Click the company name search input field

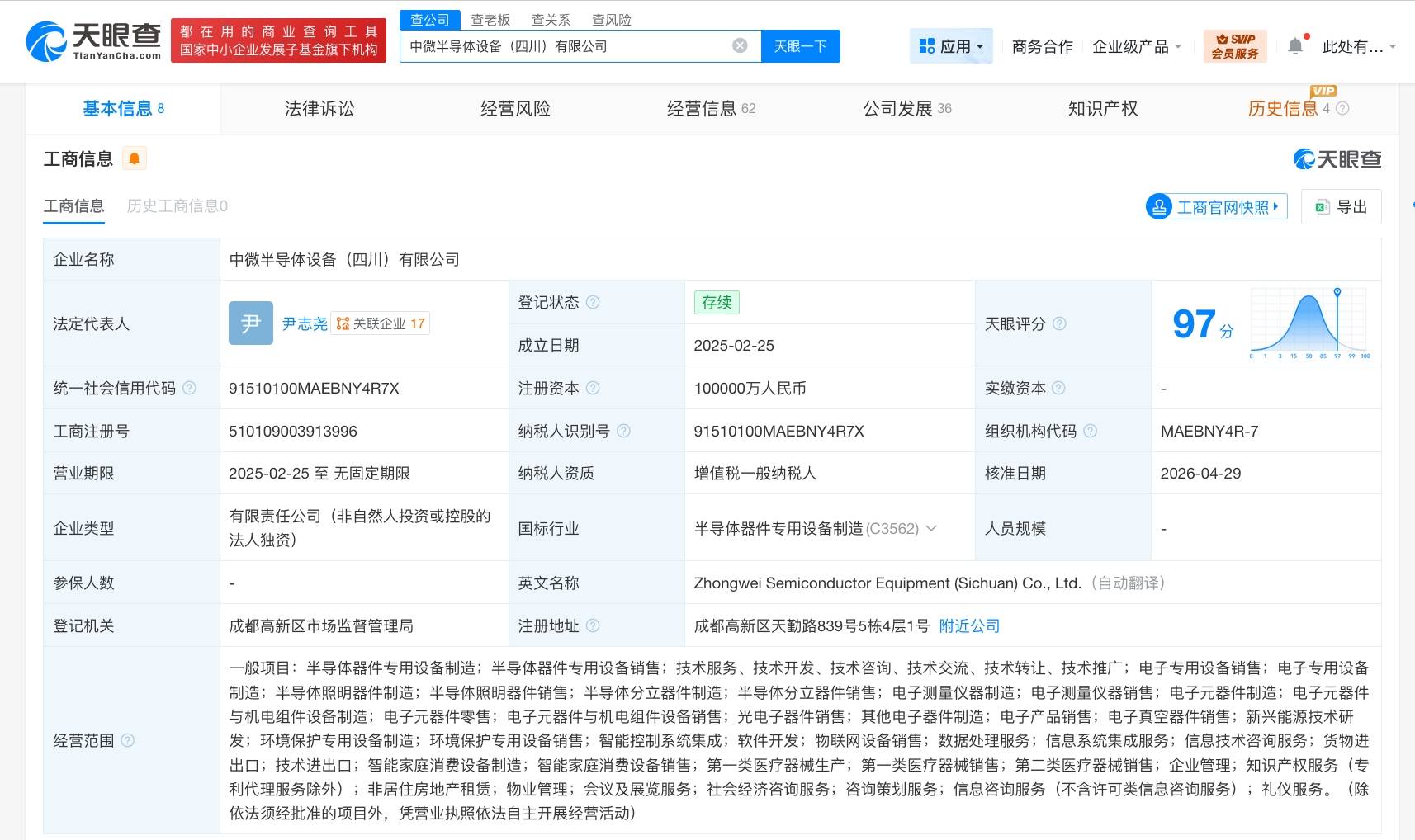point(566,46)
